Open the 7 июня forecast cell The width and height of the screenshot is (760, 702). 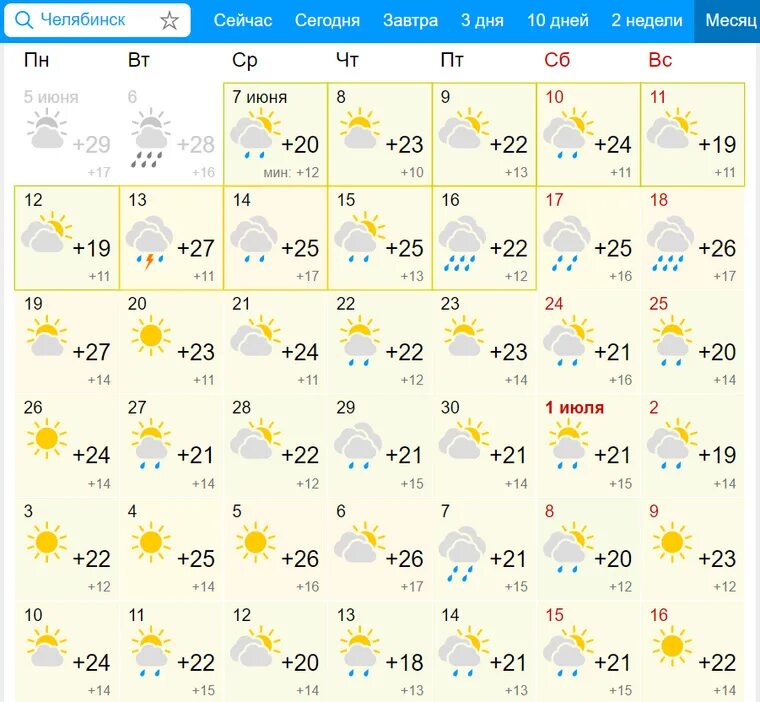[275, 134]
